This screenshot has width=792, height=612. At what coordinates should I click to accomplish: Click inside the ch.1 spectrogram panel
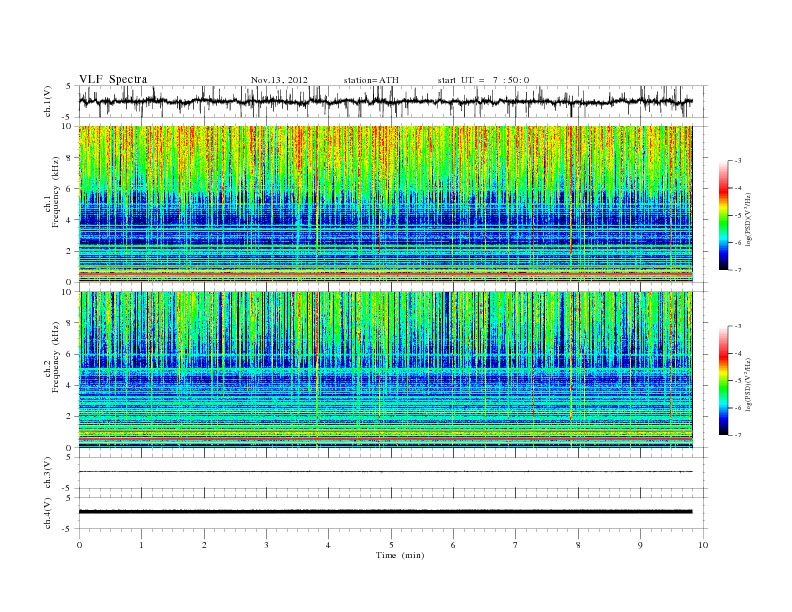pyautogui.click(x=385, y=204)
